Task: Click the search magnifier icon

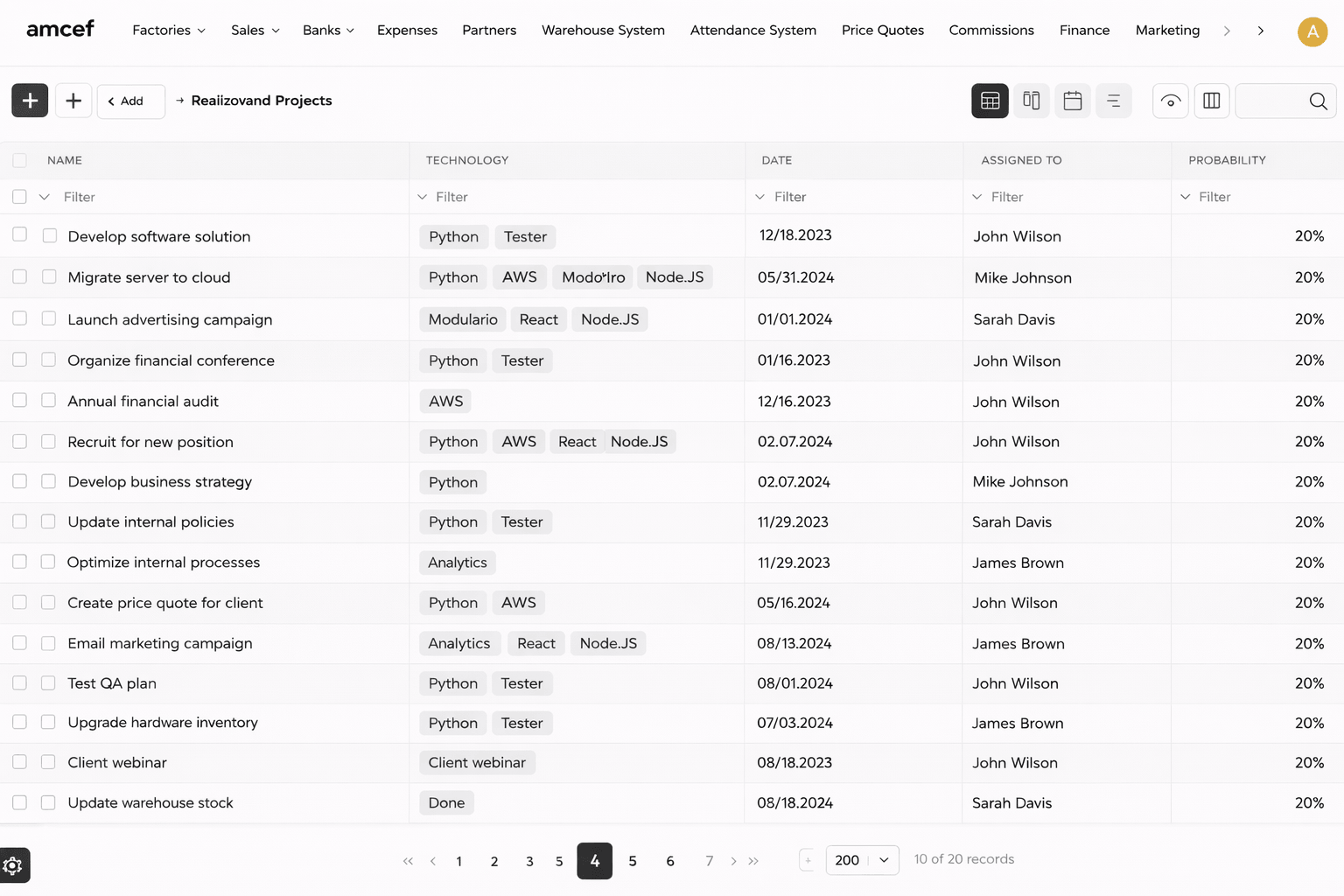Action: click(1318, 101)
